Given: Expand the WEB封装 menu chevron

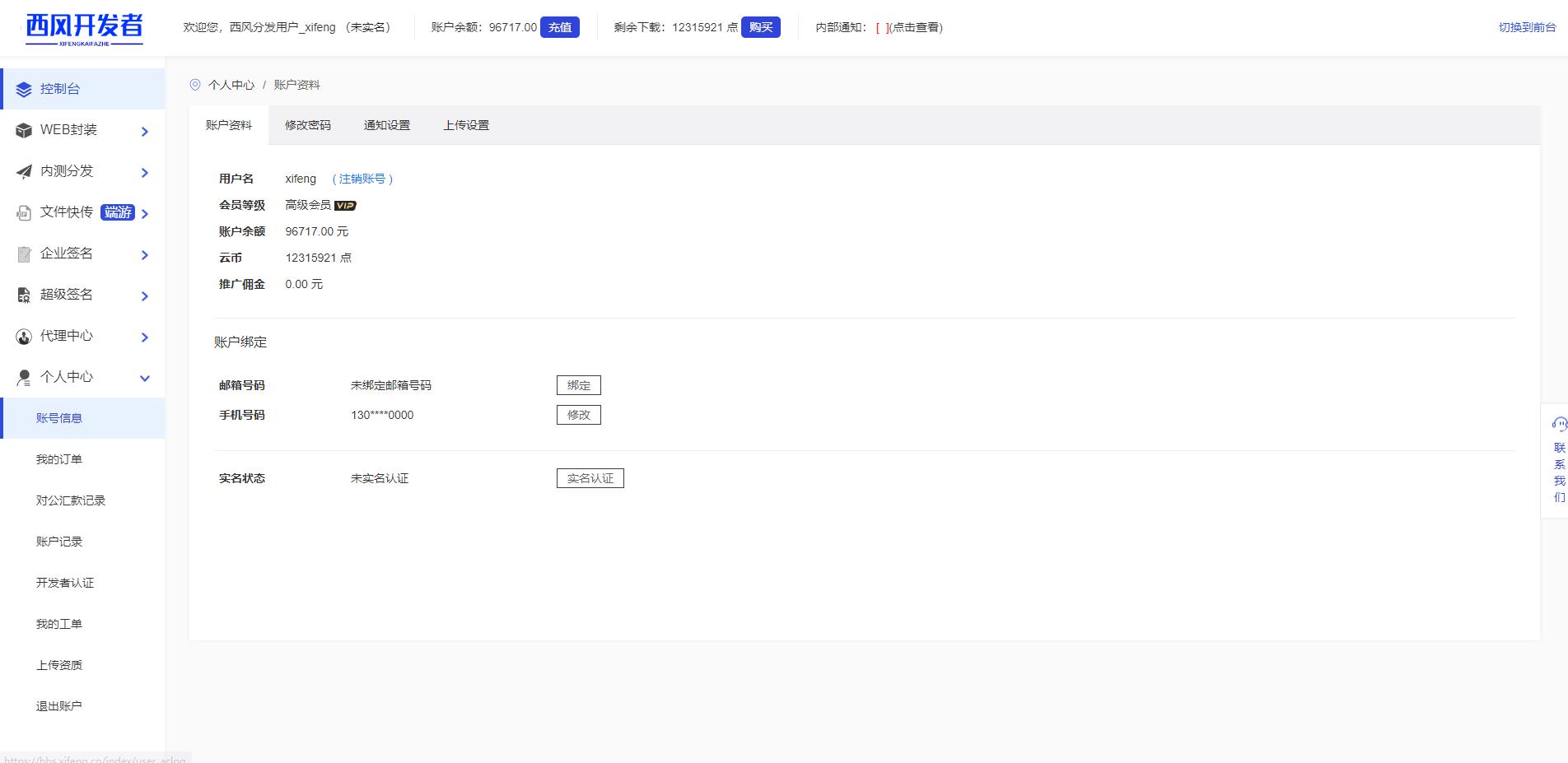Looking at the screenshot, I should coord(145,132).
